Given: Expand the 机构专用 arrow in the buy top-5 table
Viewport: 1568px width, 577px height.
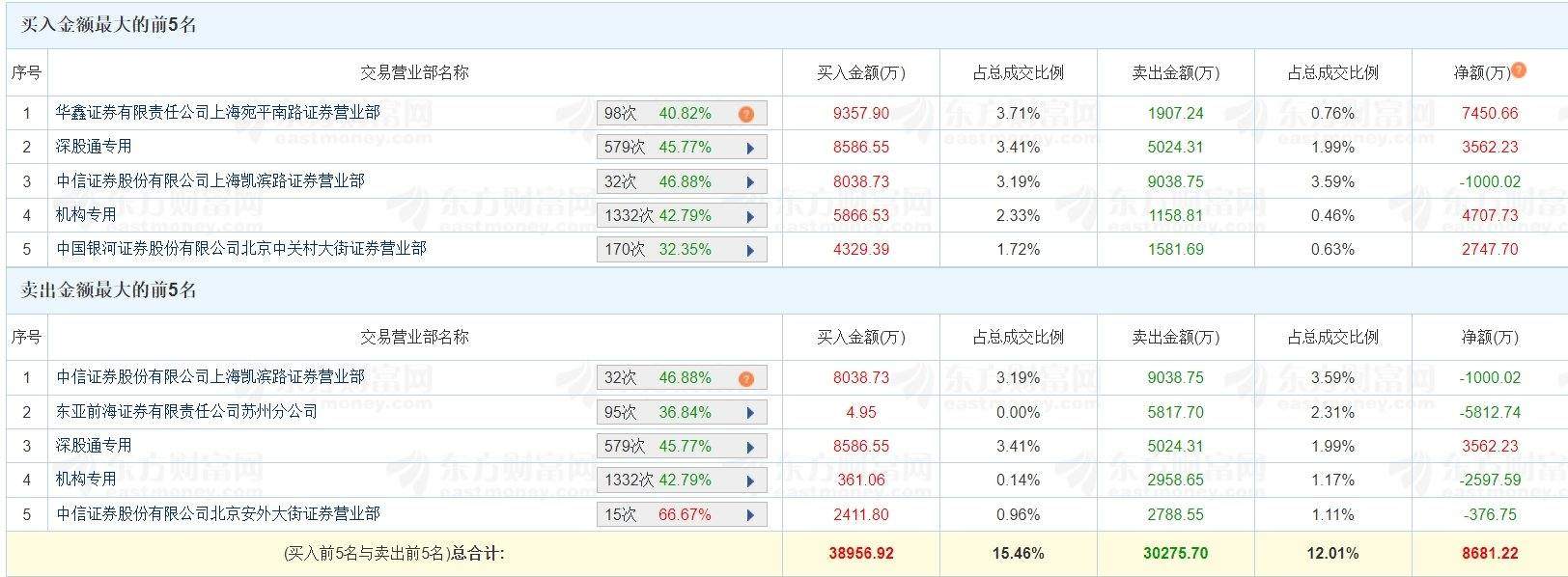Looking at the screenshot, I should pyautogui.click(x=750, y=216).
